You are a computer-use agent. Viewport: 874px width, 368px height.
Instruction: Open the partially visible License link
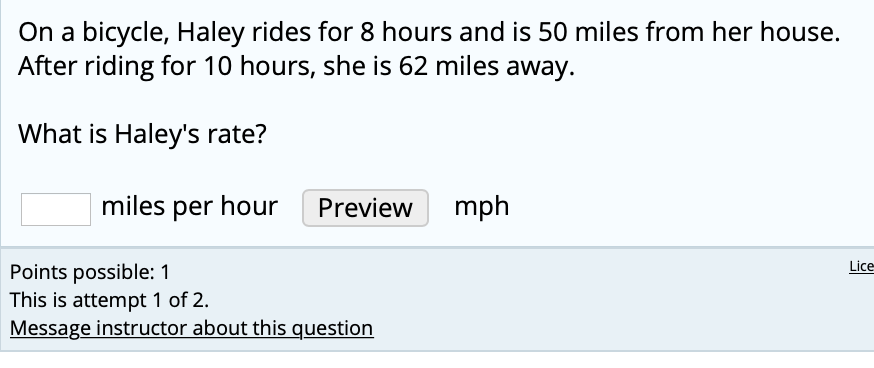(861, 267)
